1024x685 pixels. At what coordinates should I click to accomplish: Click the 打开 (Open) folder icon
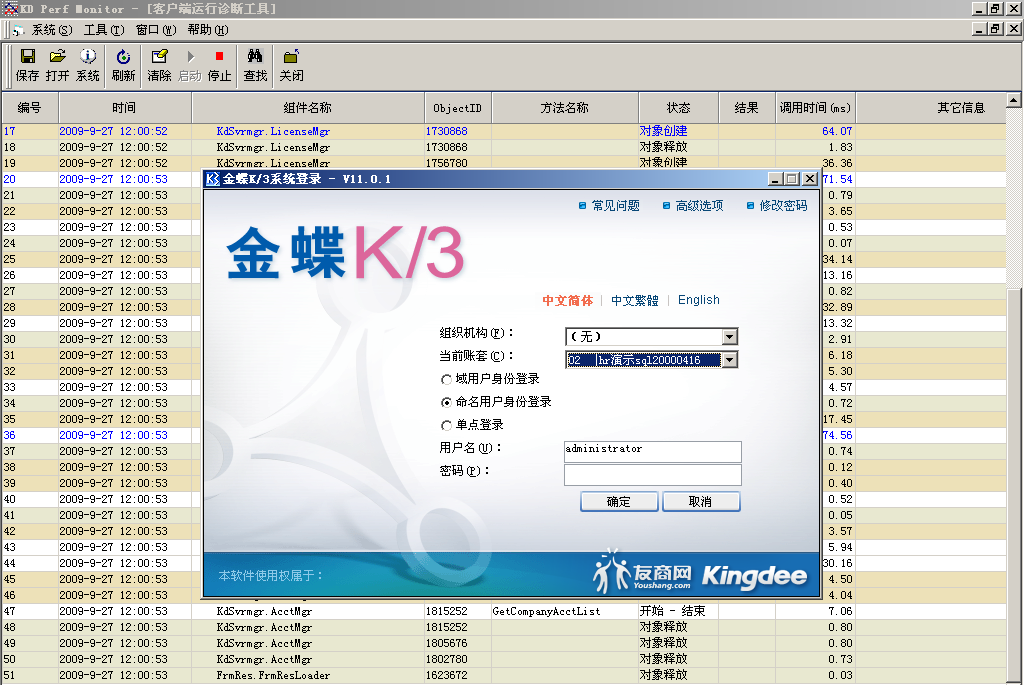(x=57, y=58)
